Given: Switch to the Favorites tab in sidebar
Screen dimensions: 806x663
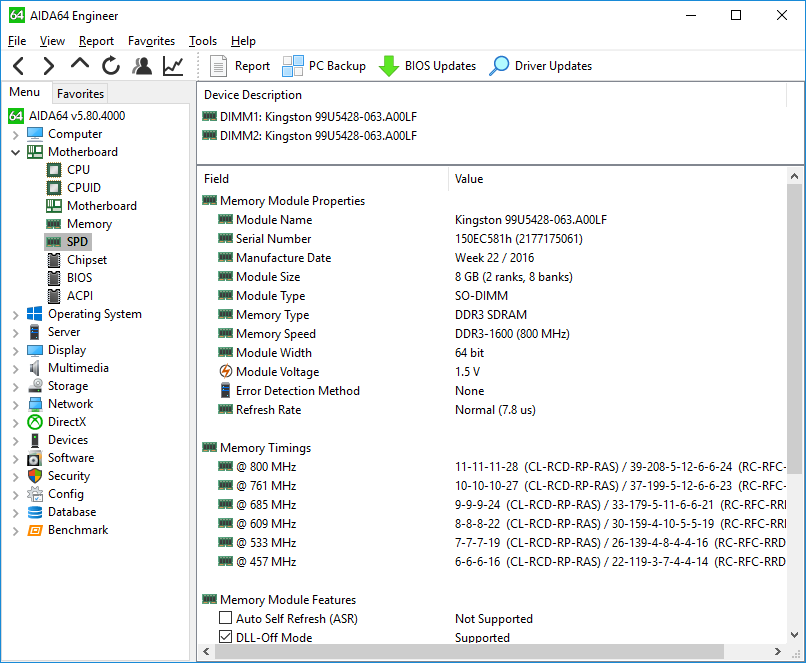Looking at the screenshot, I should click(80, 94).
